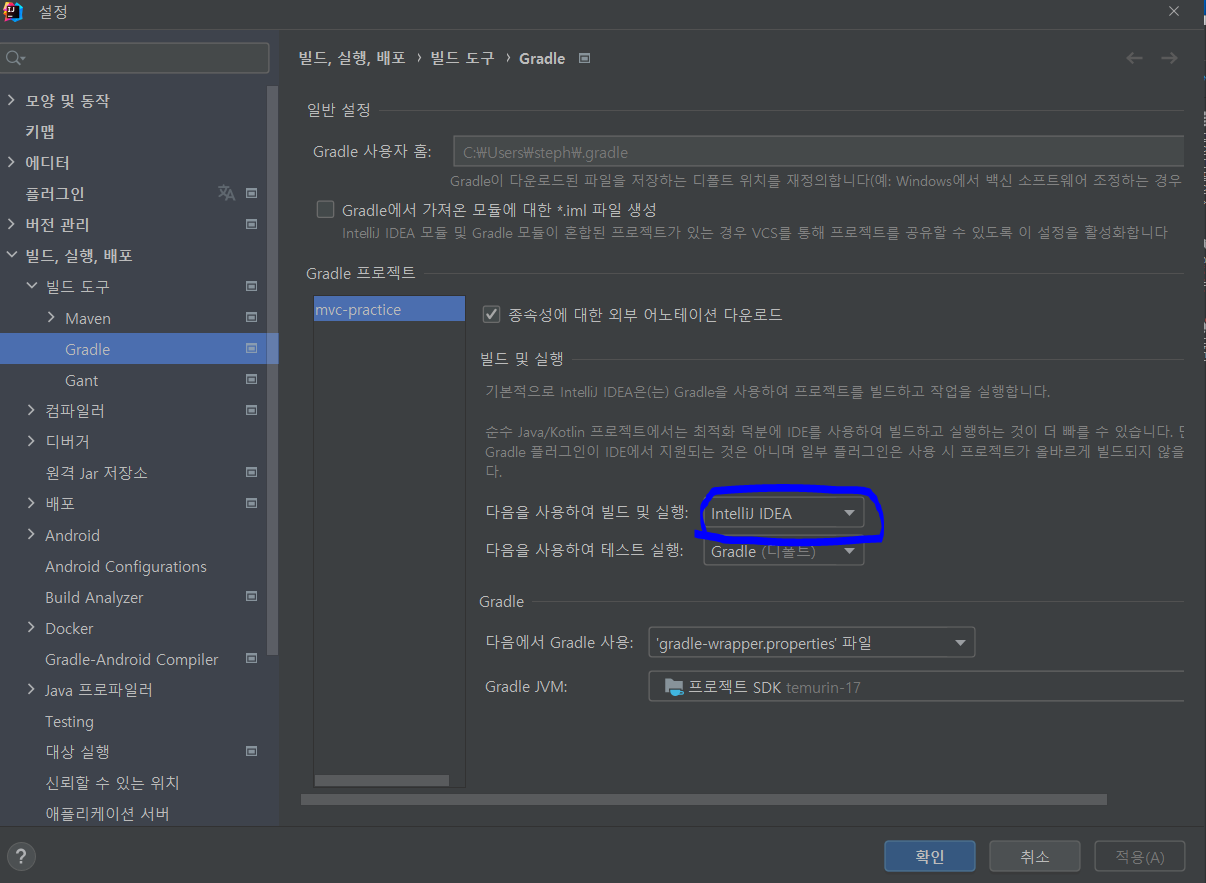Viewport: 1206px width, 883px height.
Task: Go forward with the right arrow icon
Action: [1169, 58]
